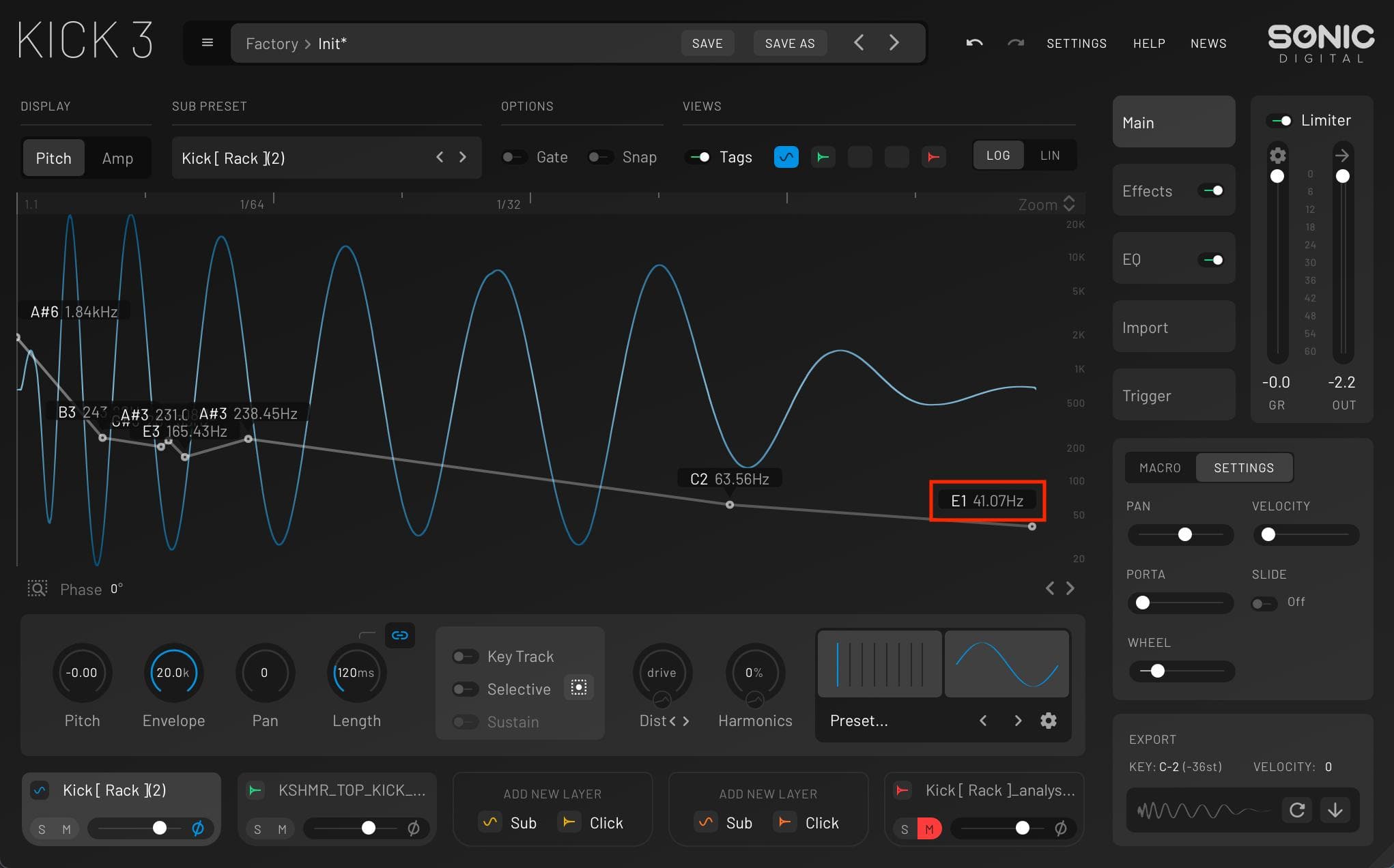Click the VELOCITY slider handle
Image resolution: width=1394 pixels, height=868 pixels.
pos(1268,534)
